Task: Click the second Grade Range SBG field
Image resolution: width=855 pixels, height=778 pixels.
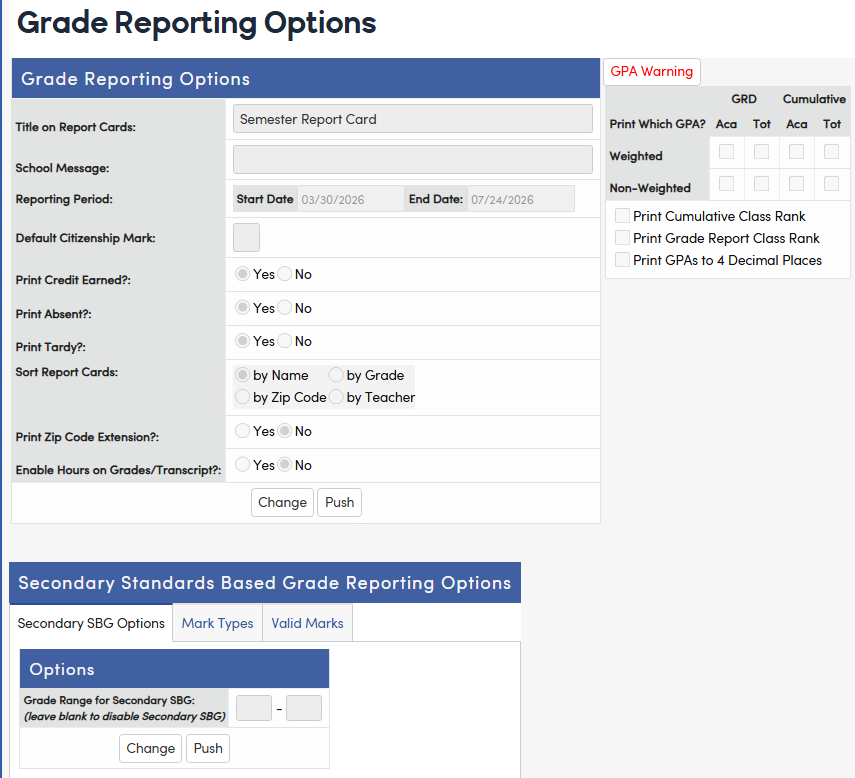Action: [x=304, y=708]
